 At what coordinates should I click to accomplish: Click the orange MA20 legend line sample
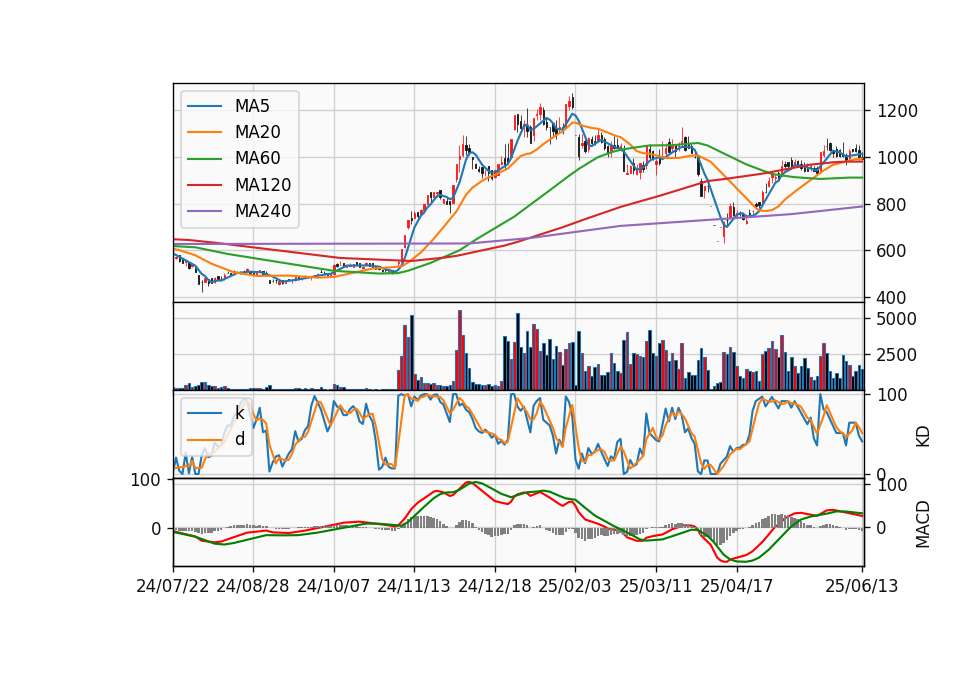coord(204,132)
